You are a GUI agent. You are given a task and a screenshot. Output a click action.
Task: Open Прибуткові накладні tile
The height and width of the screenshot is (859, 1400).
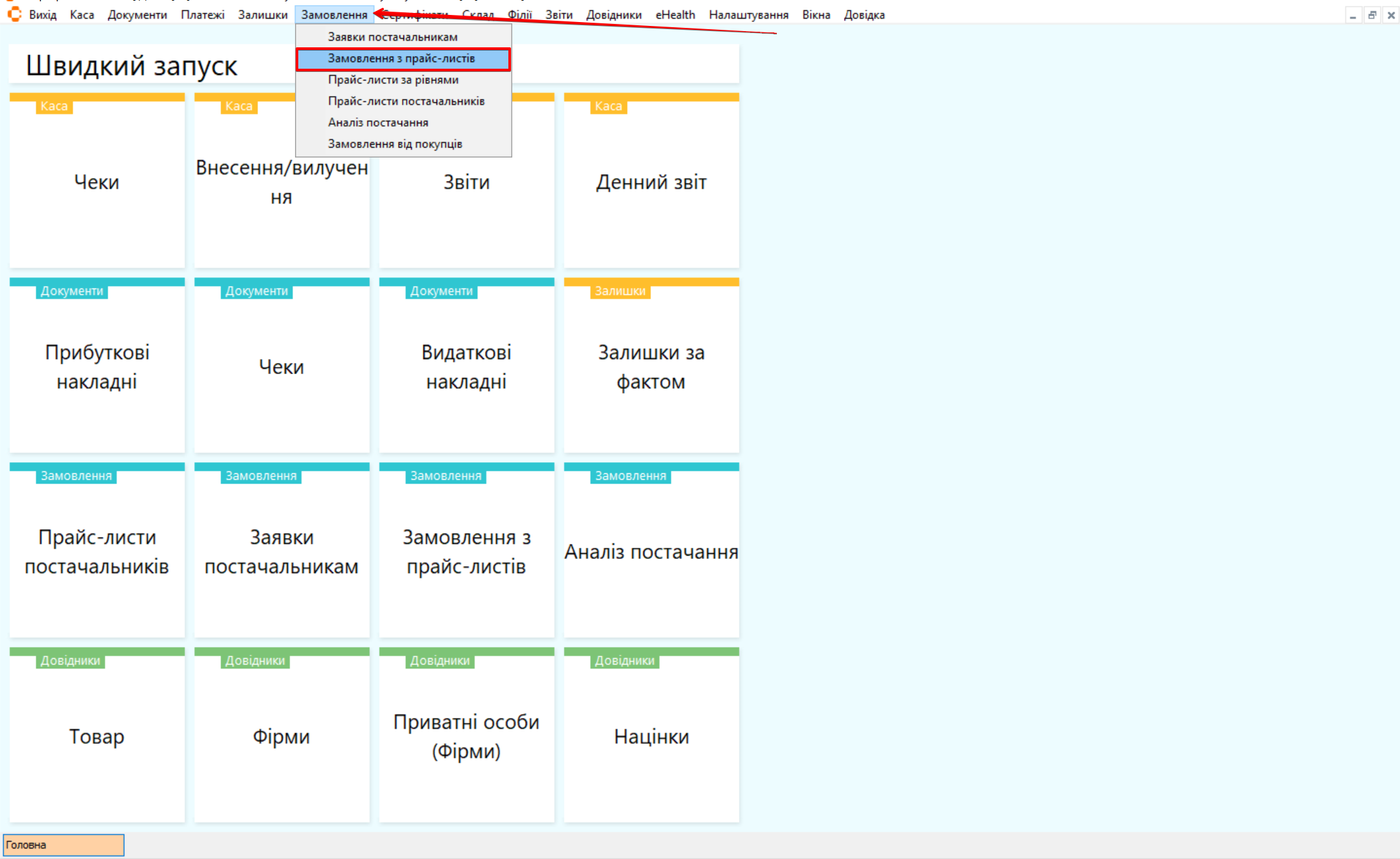click(x=97, y=366)
